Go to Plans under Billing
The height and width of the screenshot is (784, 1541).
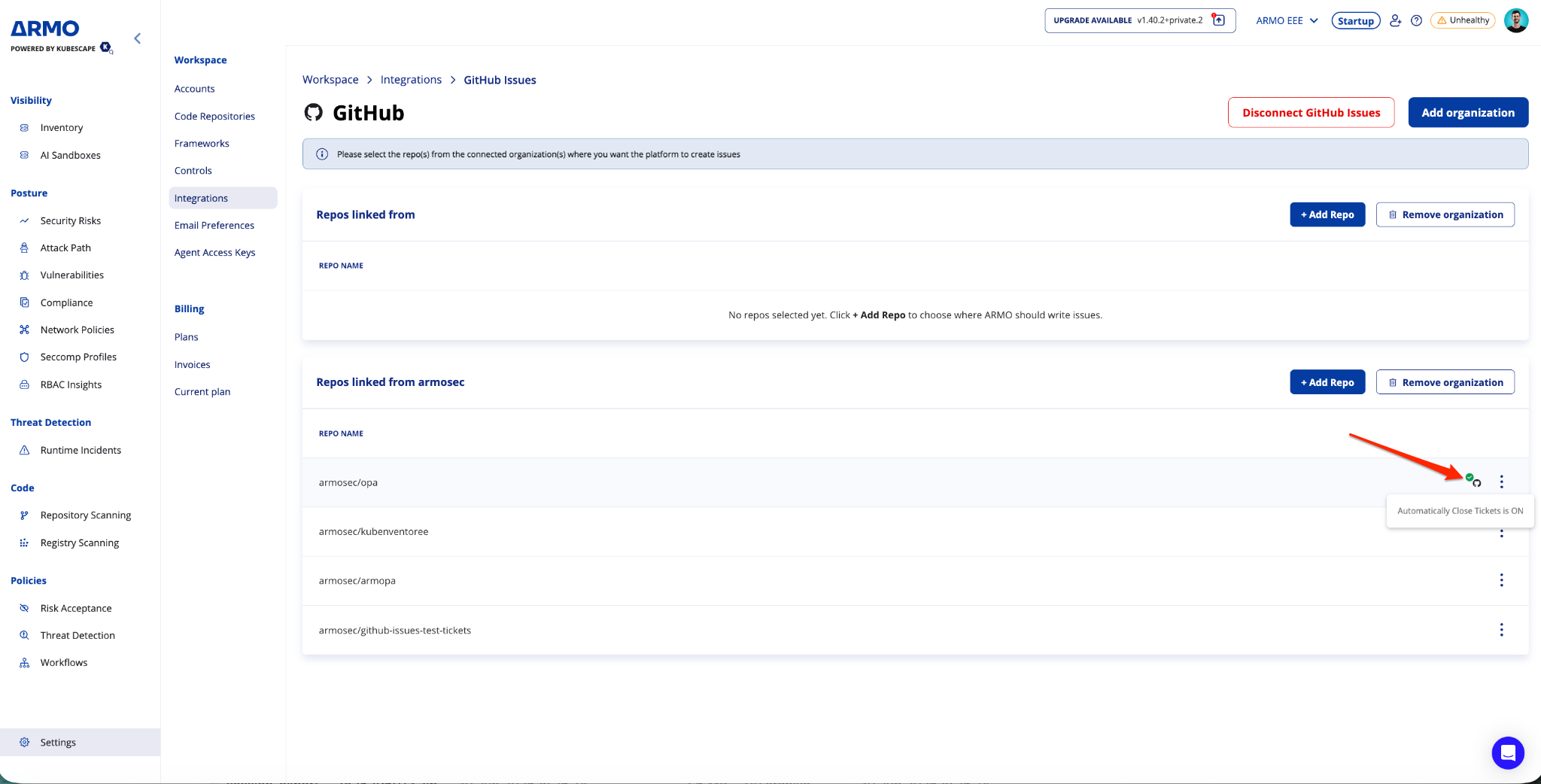[x=187, y=337]
